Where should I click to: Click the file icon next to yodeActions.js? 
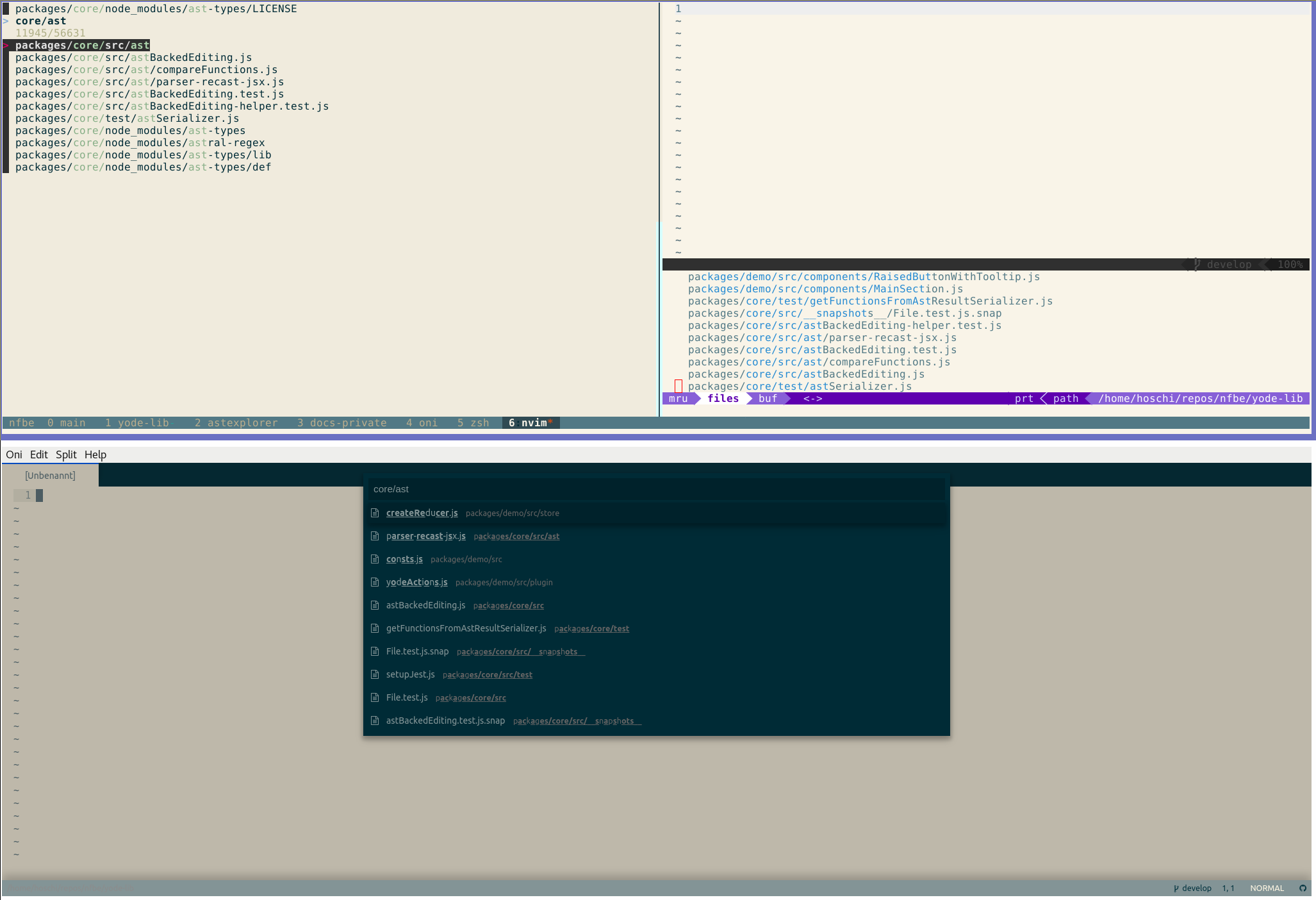pyautogui.click(x=375, y=582)
